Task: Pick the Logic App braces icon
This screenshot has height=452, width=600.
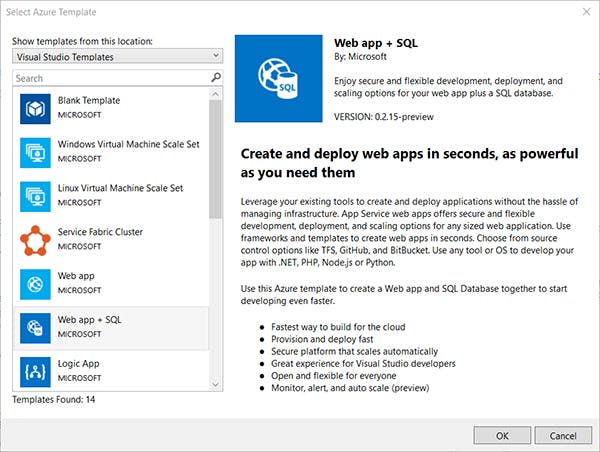Action: click(35, 371)
